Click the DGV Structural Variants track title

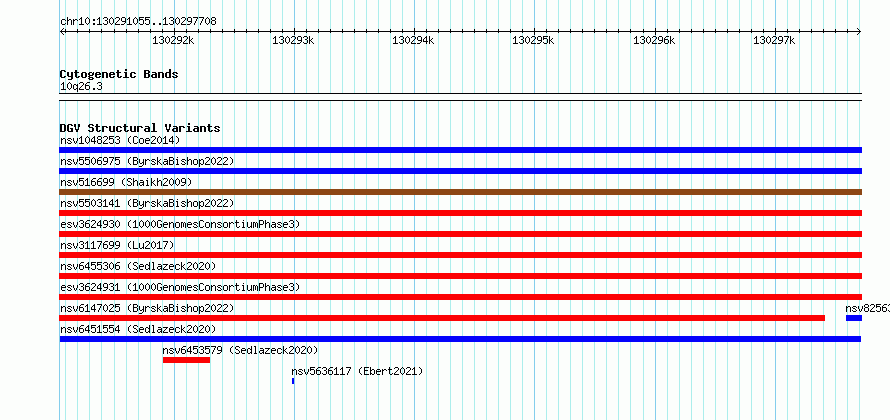pos(140,128)
